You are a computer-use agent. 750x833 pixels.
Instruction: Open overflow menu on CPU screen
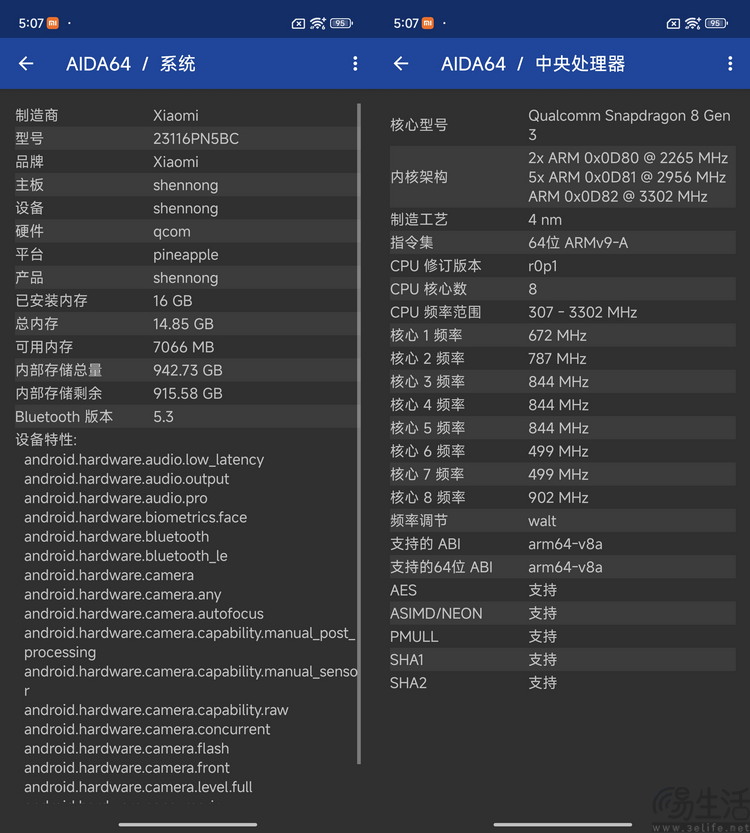[x=730, y=64]
